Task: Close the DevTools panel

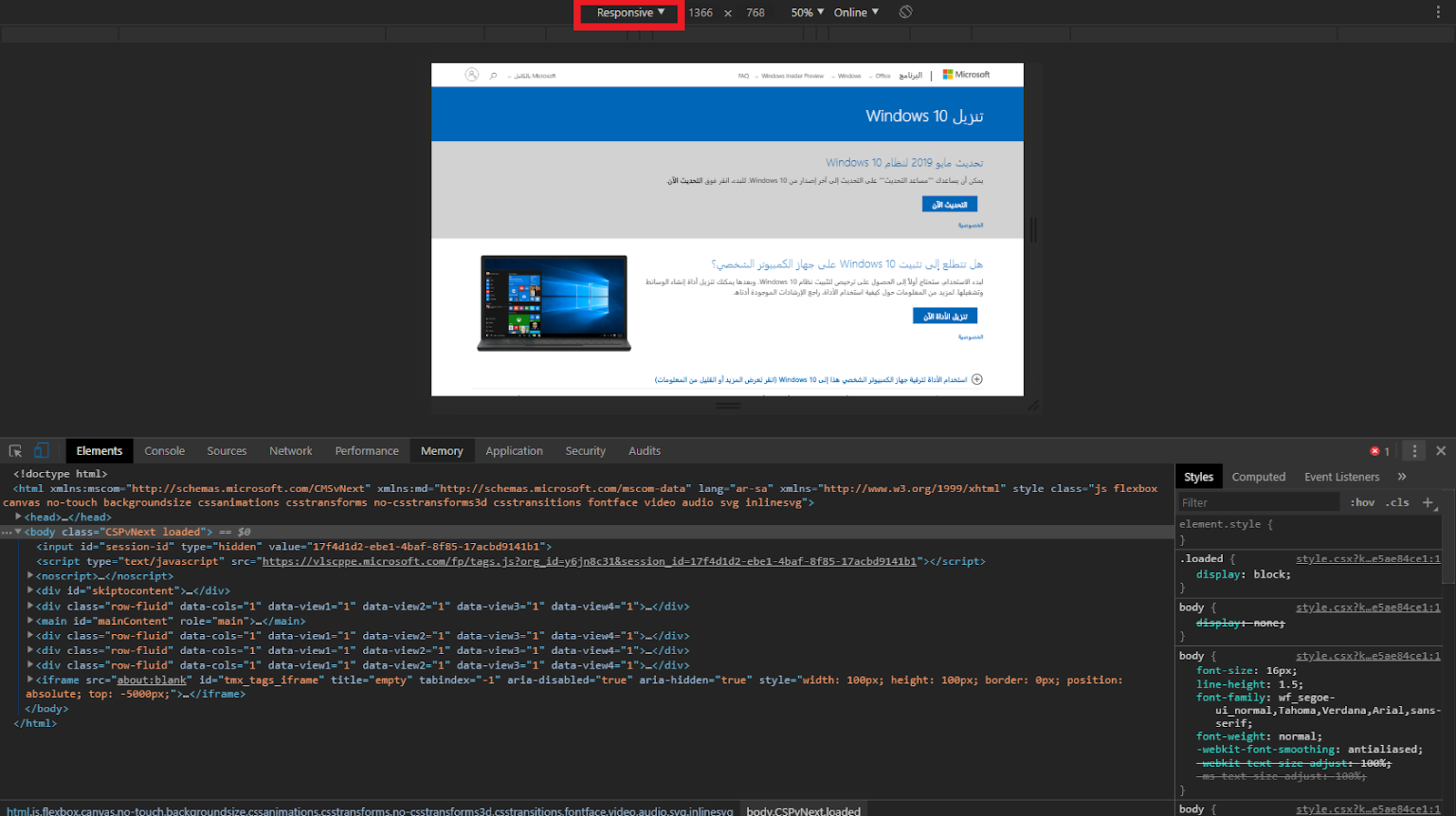Action: [x=1441, y=450]
